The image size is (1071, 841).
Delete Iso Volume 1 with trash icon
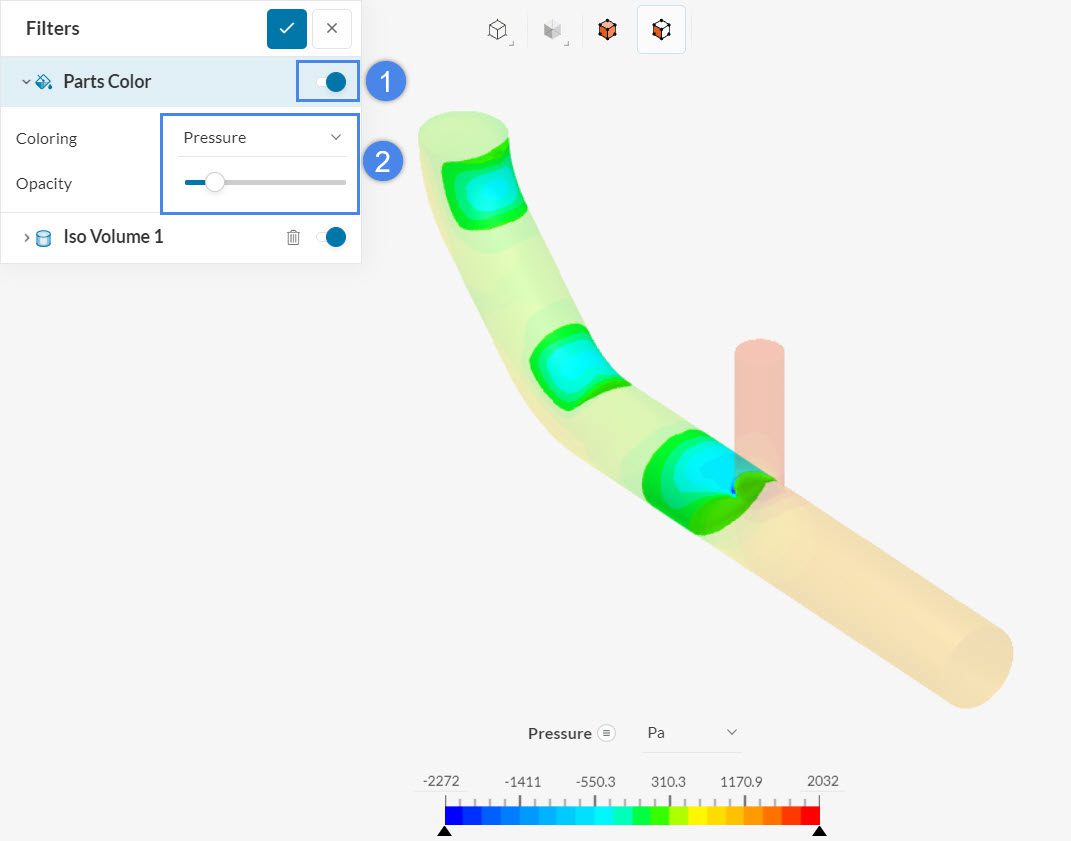point(293,237)
